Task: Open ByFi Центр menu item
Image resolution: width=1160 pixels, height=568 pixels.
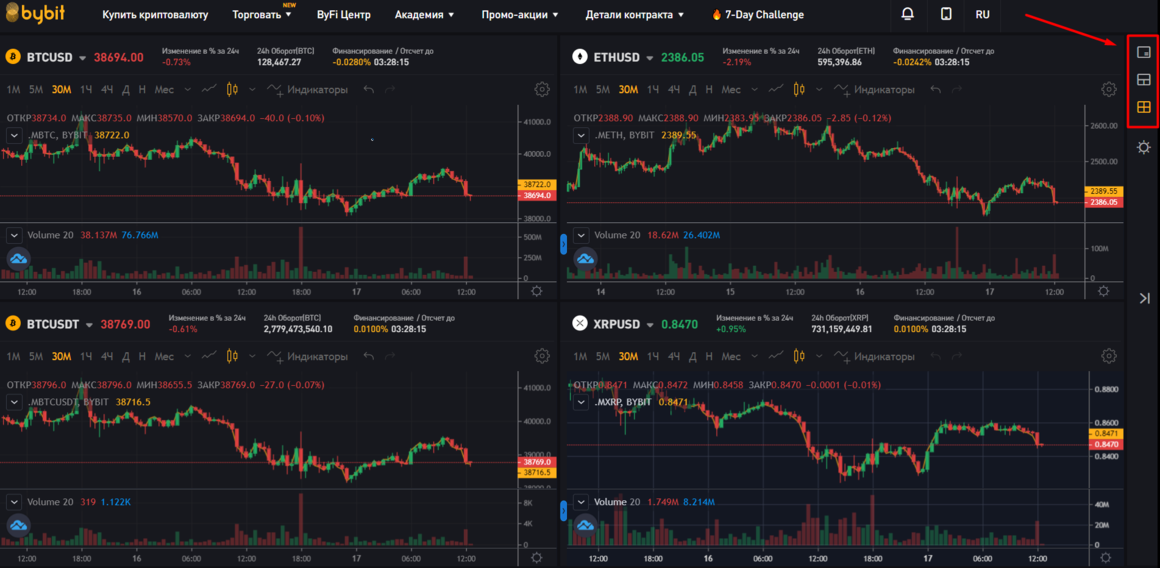Action: pos(343,15)
